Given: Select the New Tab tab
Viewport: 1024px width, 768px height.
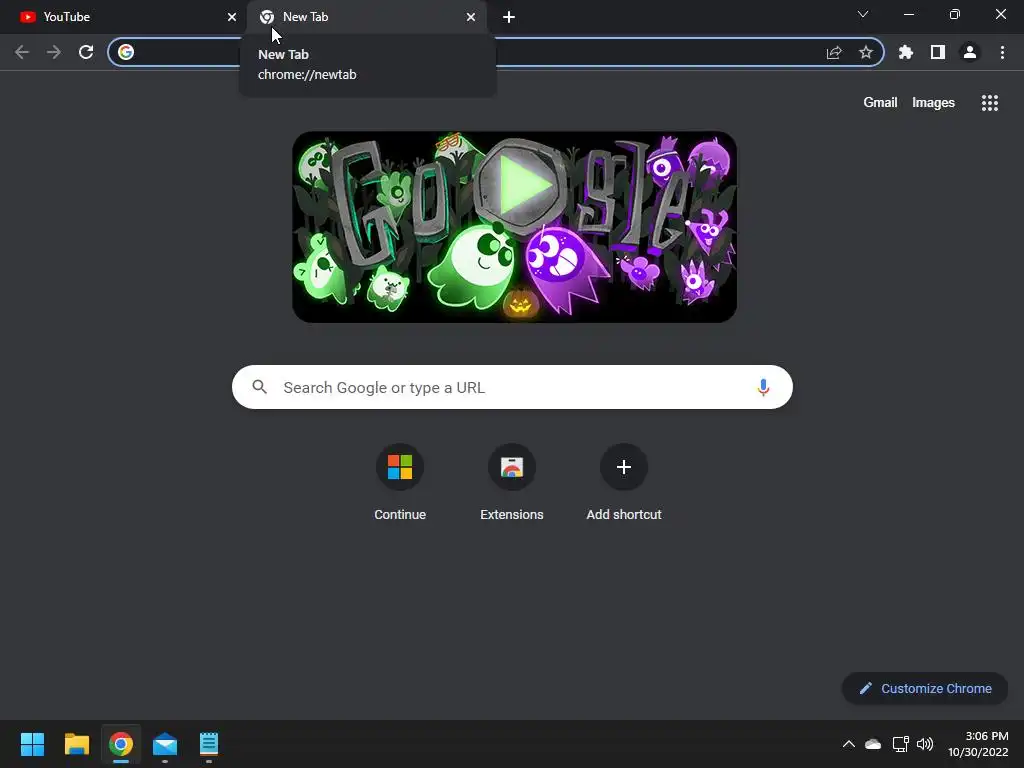Looking at the screenshot, I should click(367, 17).
